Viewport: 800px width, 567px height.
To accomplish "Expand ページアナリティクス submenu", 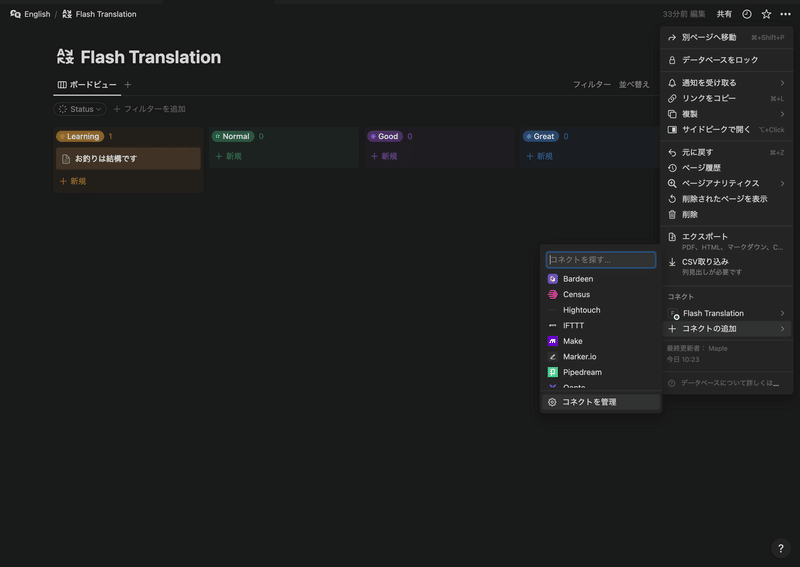I will 727,183.
